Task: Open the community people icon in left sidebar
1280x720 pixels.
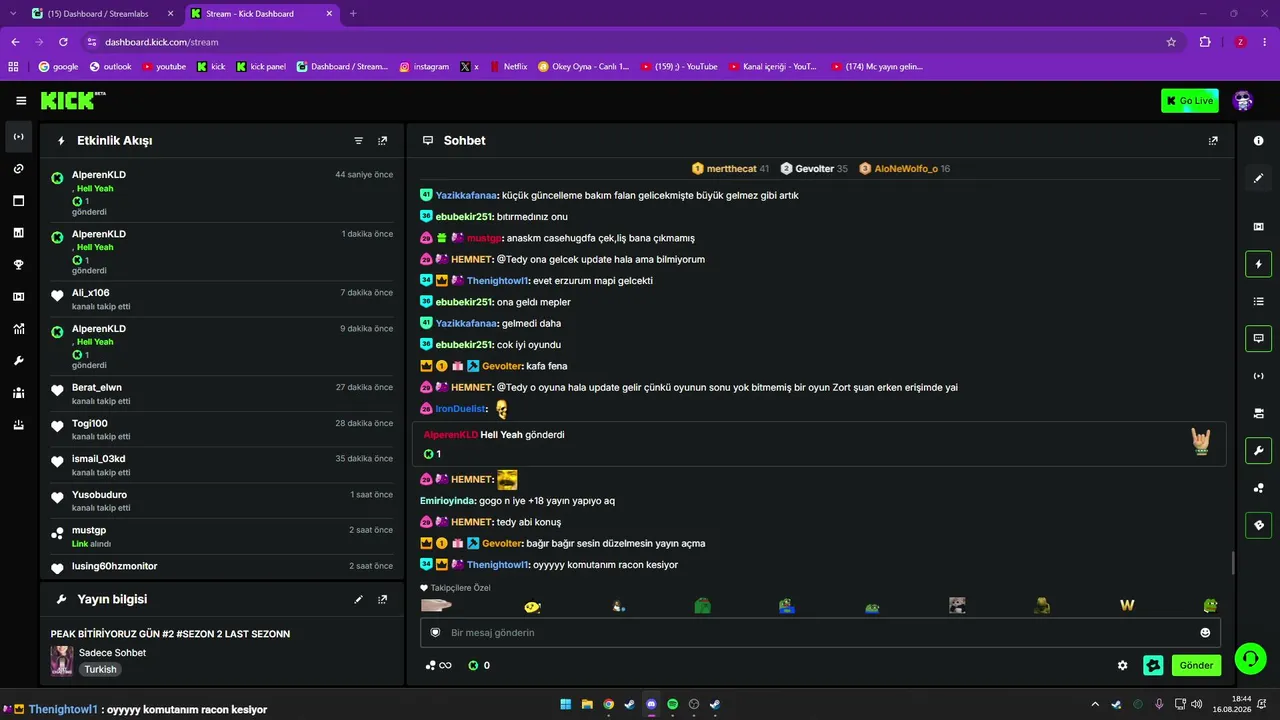Action: point(18,393)
